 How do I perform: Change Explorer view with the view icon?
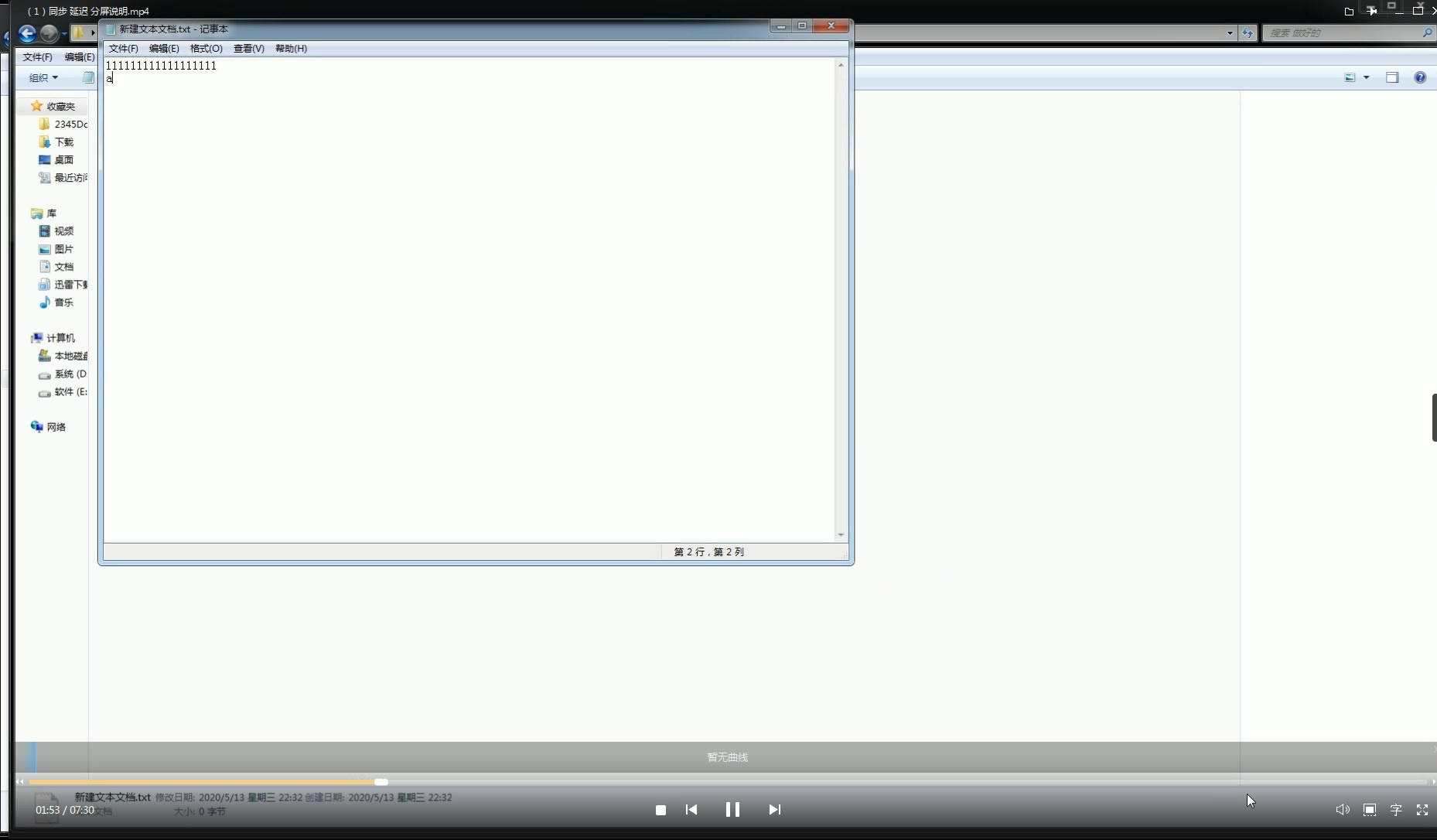1350,77
